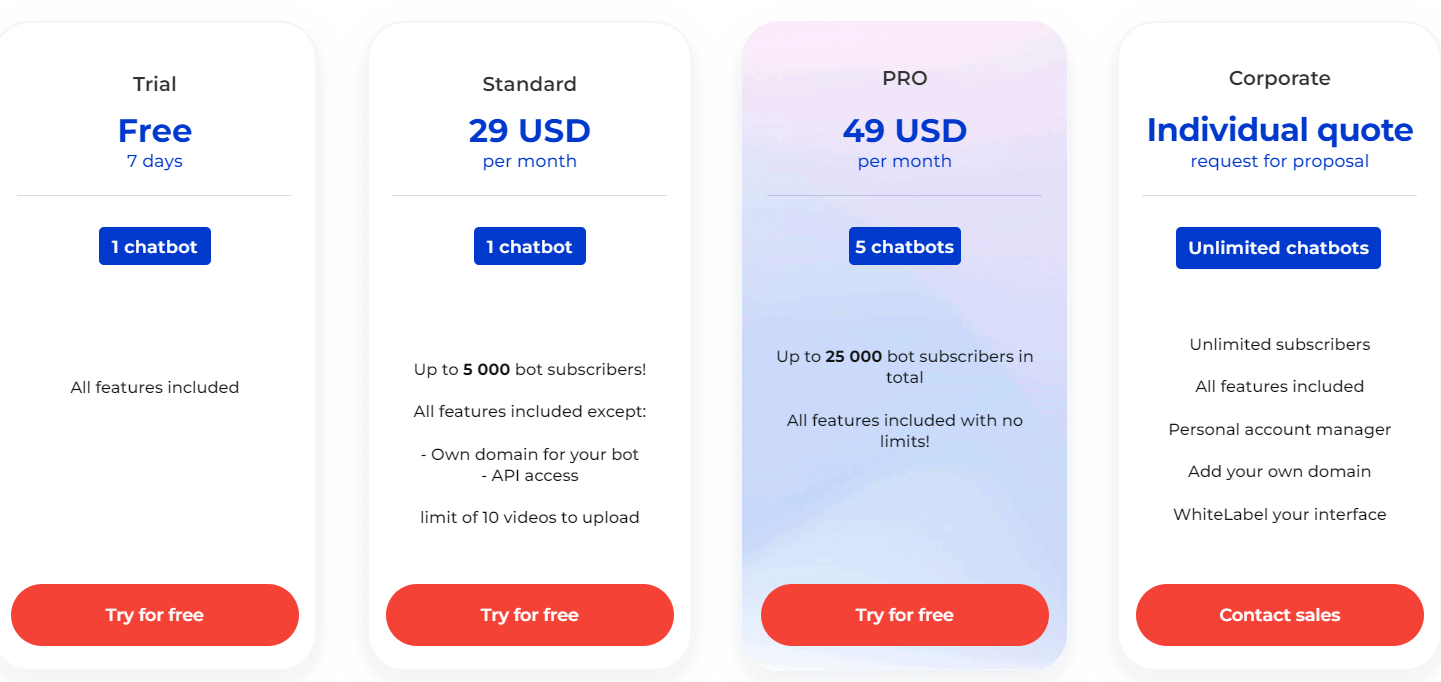
Task: Click Try for free under Standard plan
Action: point(530,615)
